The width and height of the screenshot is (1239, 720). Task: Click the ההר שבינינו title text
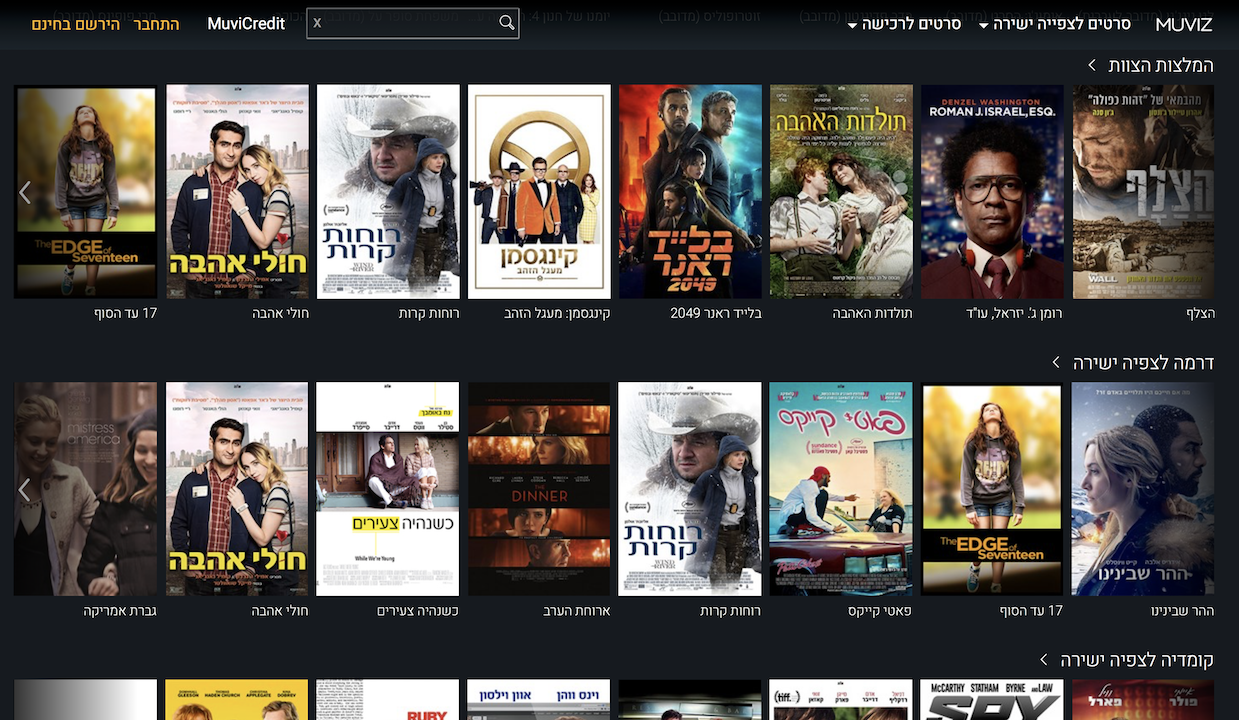(x=1183, y=610)
